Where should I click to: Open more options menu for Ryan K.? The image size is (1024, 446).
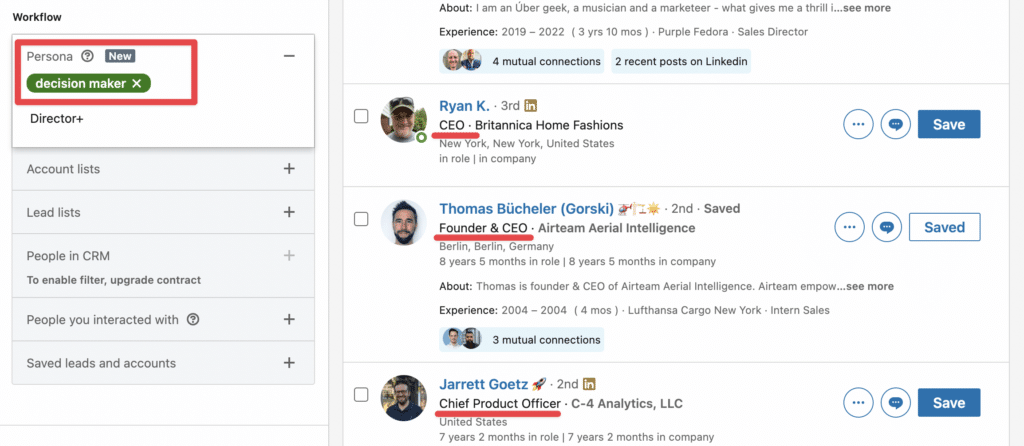[859, 124]
